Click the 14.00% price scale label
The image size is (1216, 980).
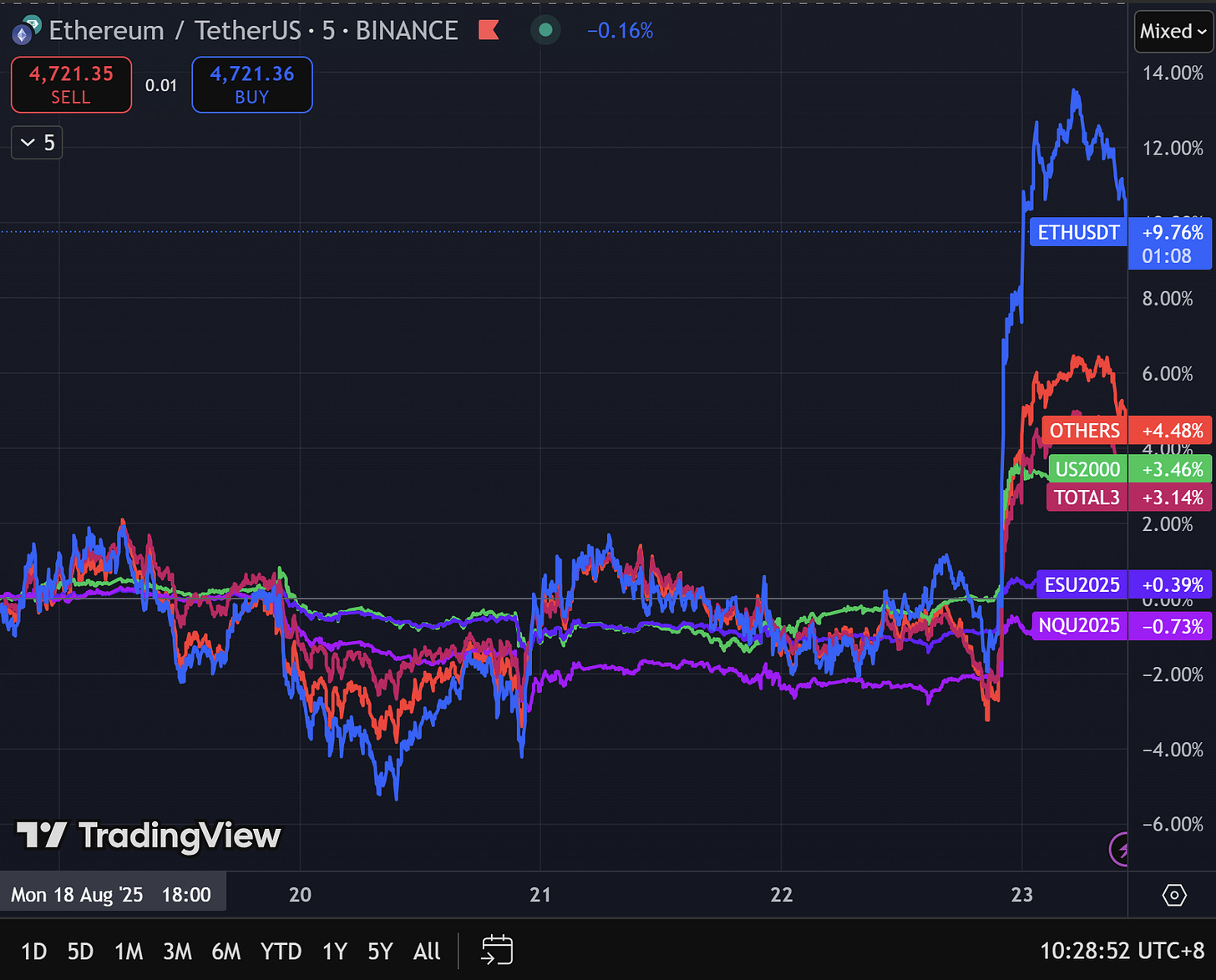coord(1173,73)
